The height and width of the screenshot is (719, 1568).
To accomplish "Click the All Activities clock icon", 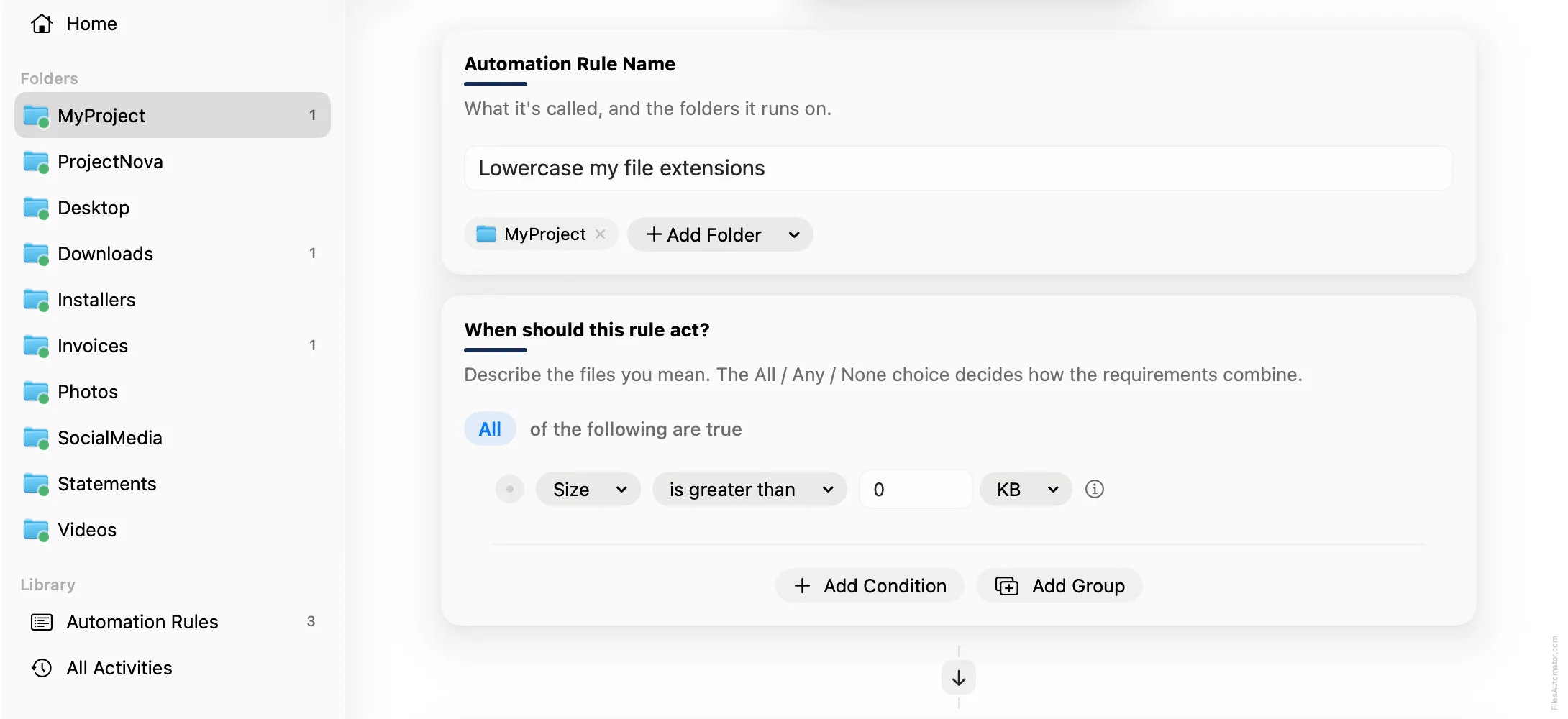I will click(42, 668).
